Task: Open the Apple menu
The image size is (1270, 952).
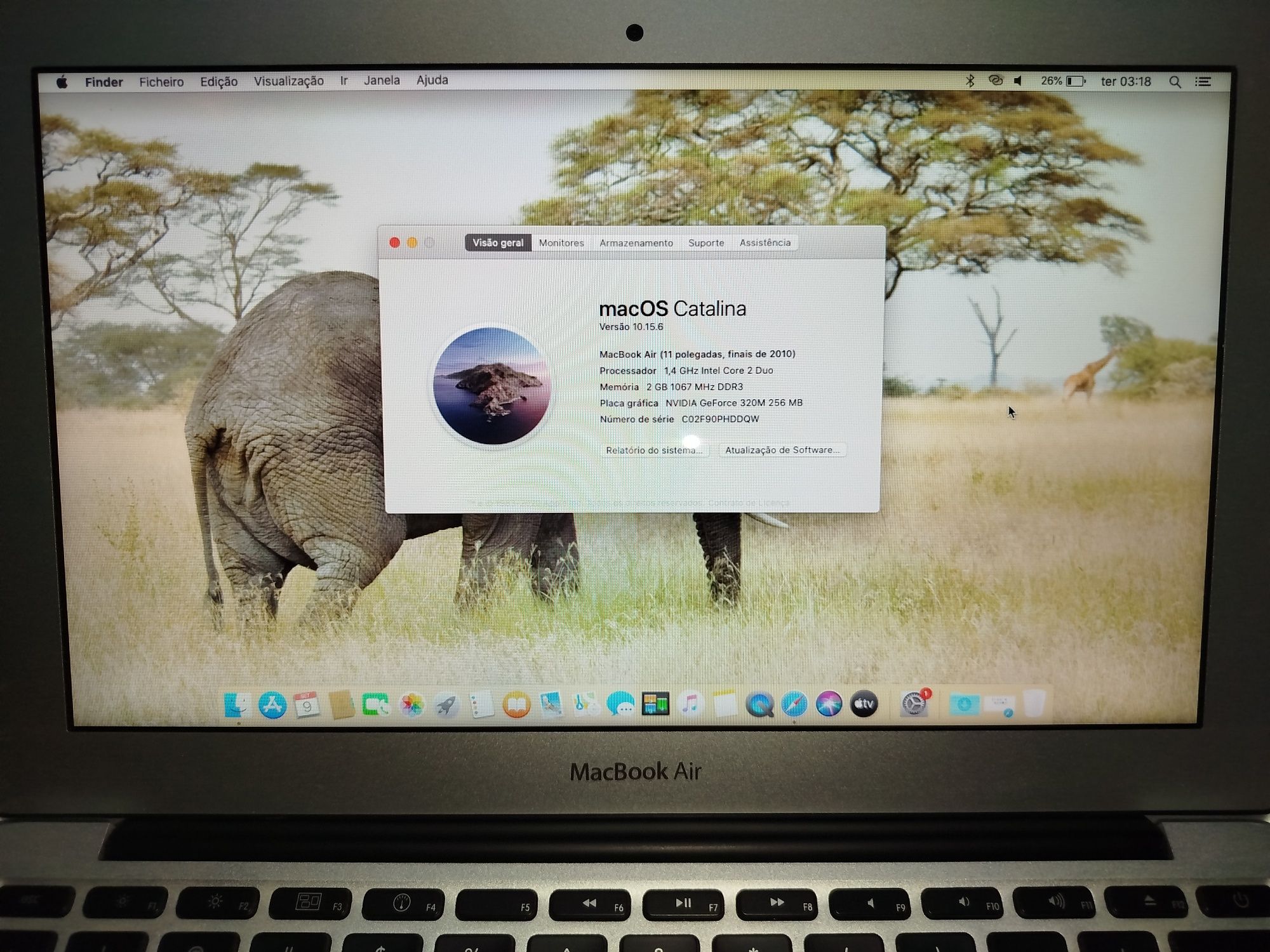Action: 62,82
